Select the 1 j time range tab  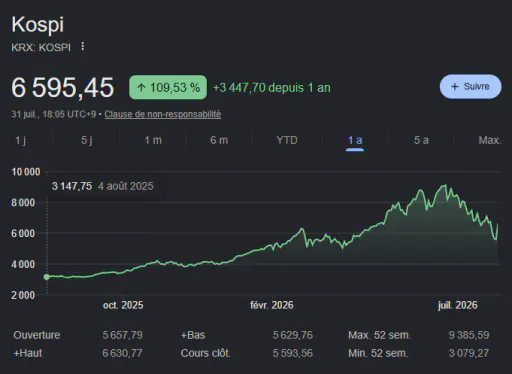click(20, 140)
